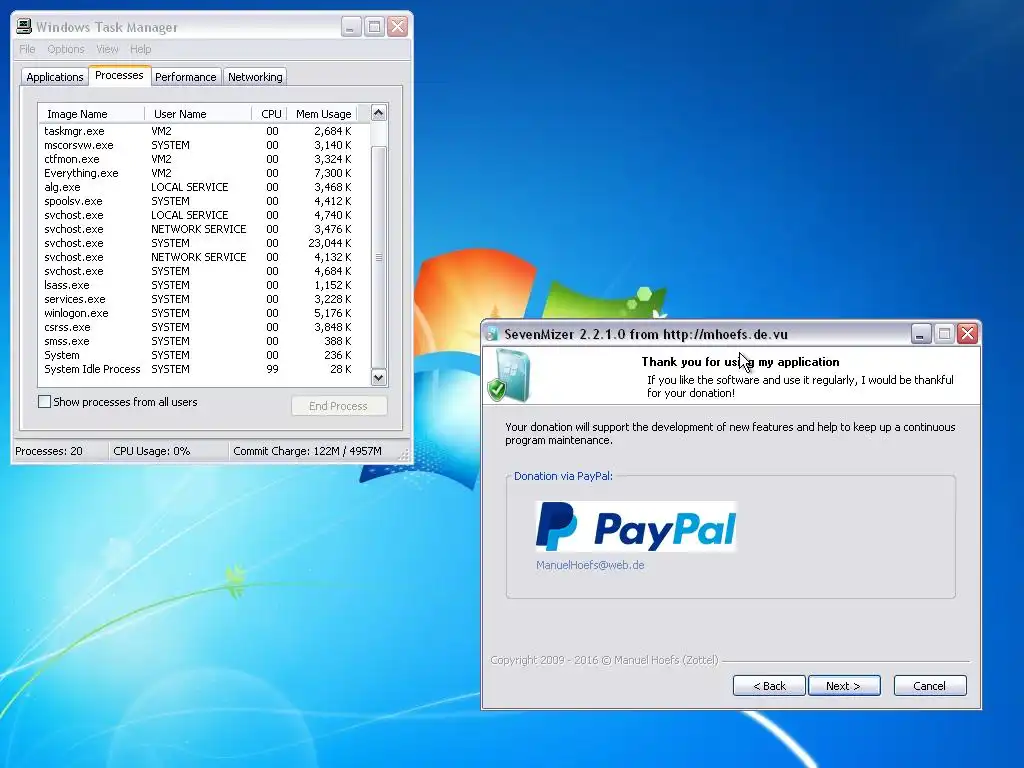Switch to the Networking tab
The height and width of the screenshot is (768, 1024).
255,77
